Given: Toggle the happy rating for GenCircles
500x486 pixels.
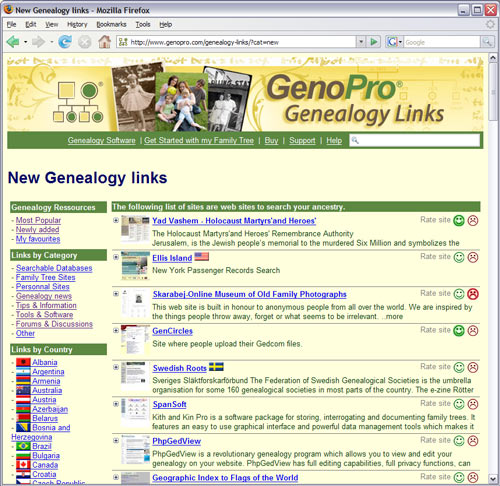Looking at the screenshot, I should click(x=459, y=331).
